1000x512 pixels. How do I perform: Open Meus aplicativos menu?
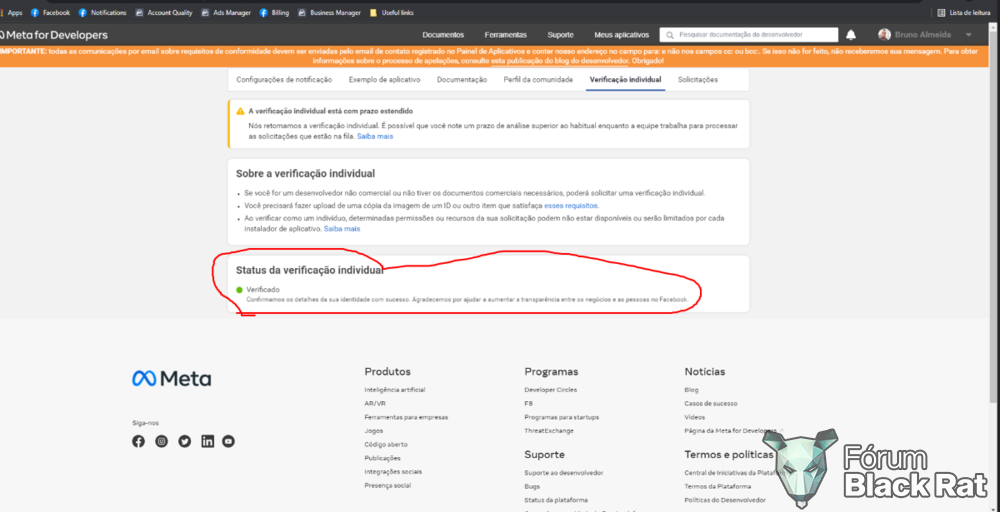[x=621, y=35]
